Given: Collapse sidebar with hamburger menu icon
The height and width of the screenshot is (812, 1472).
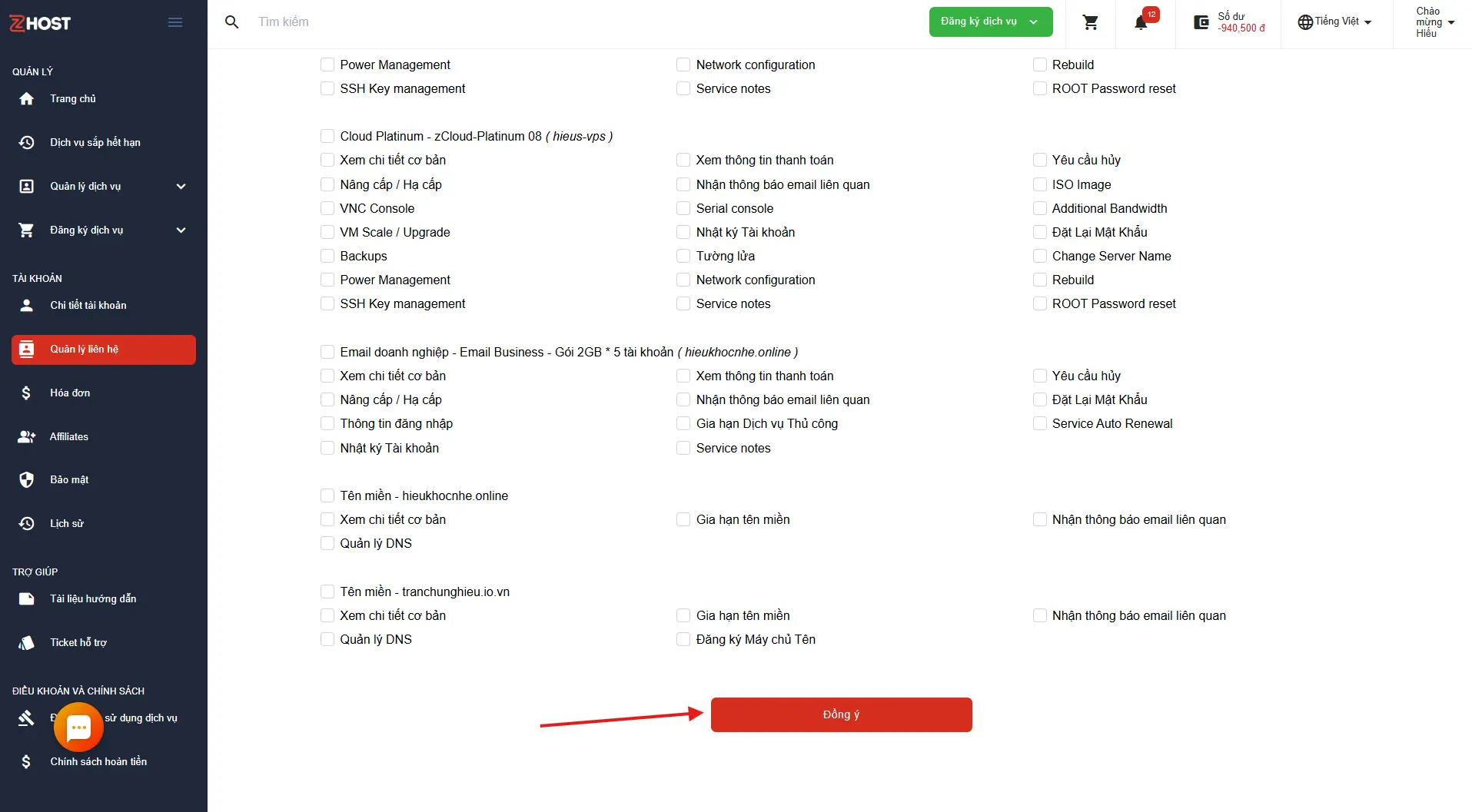Looking at the screenshot, I should 175,22.
